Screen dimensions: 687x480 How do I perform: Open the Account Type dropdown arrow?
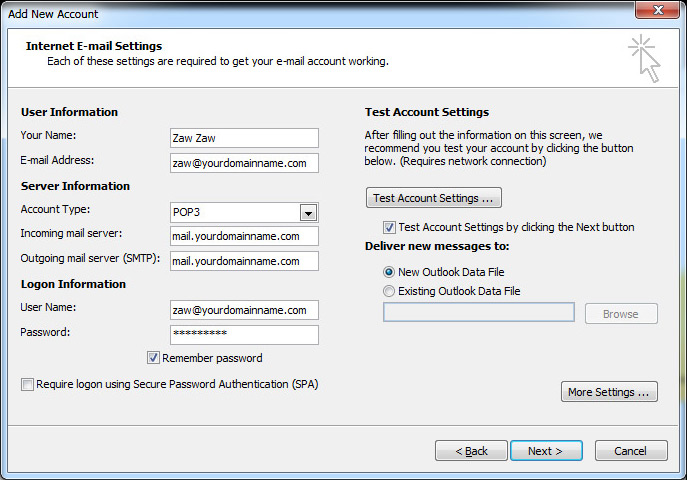(308, 213)
